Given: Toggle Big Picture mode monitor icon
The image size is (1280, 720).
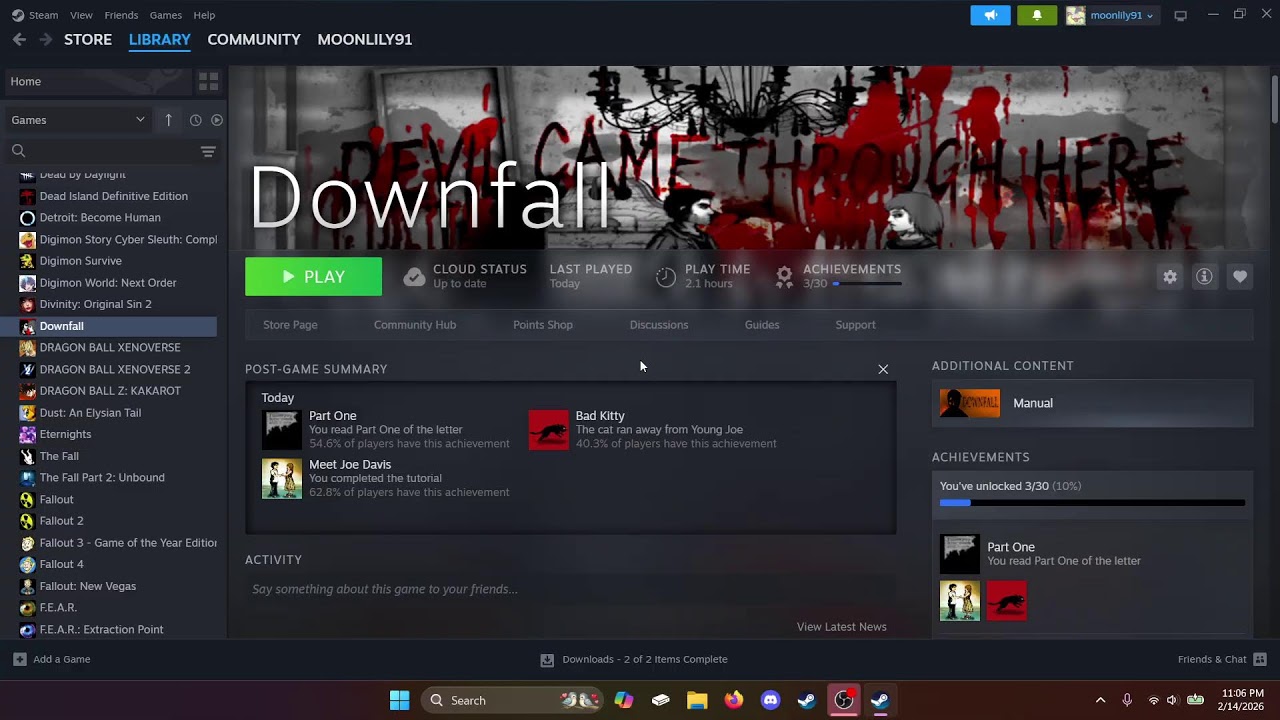Looking at the screenshot, I should [x=1180, y=15].
